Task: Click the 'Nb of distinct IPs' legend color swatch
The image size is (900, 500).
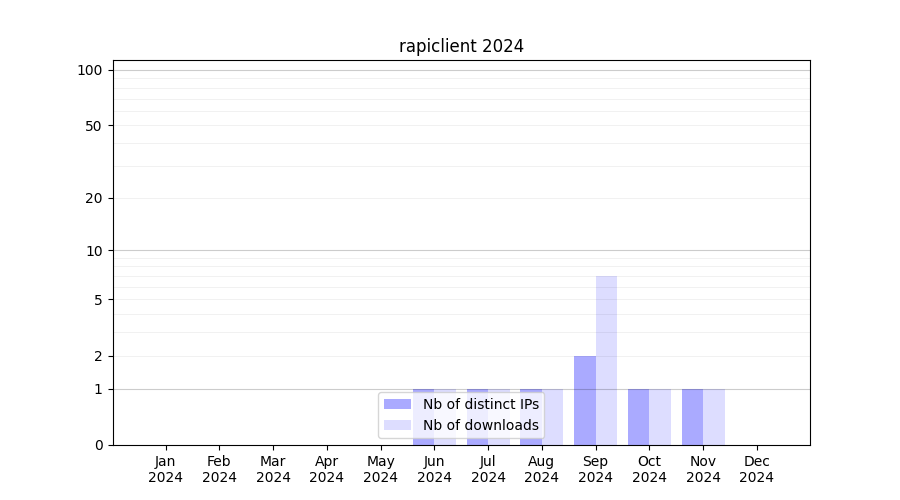Action: 397,404
